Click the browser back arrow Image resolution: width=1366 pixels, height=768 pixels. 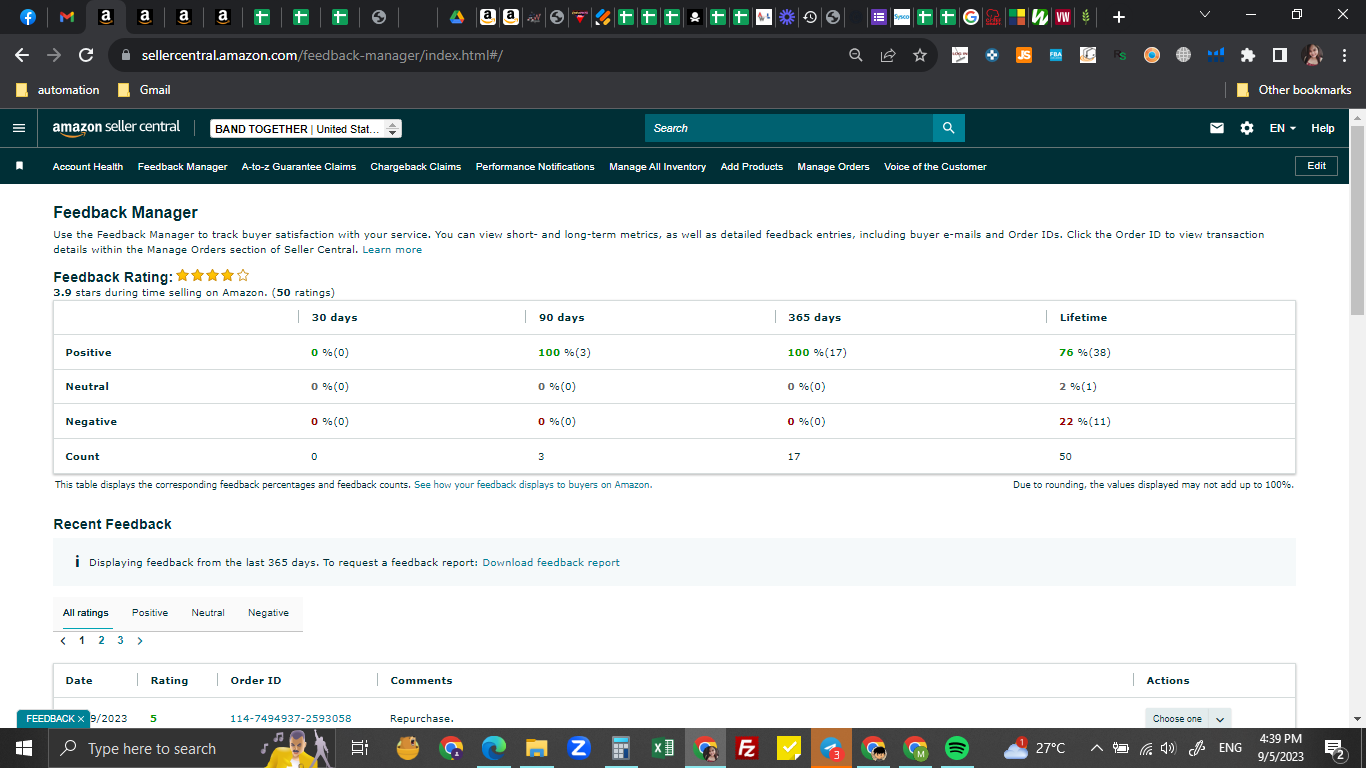click(x=22, y=55)
